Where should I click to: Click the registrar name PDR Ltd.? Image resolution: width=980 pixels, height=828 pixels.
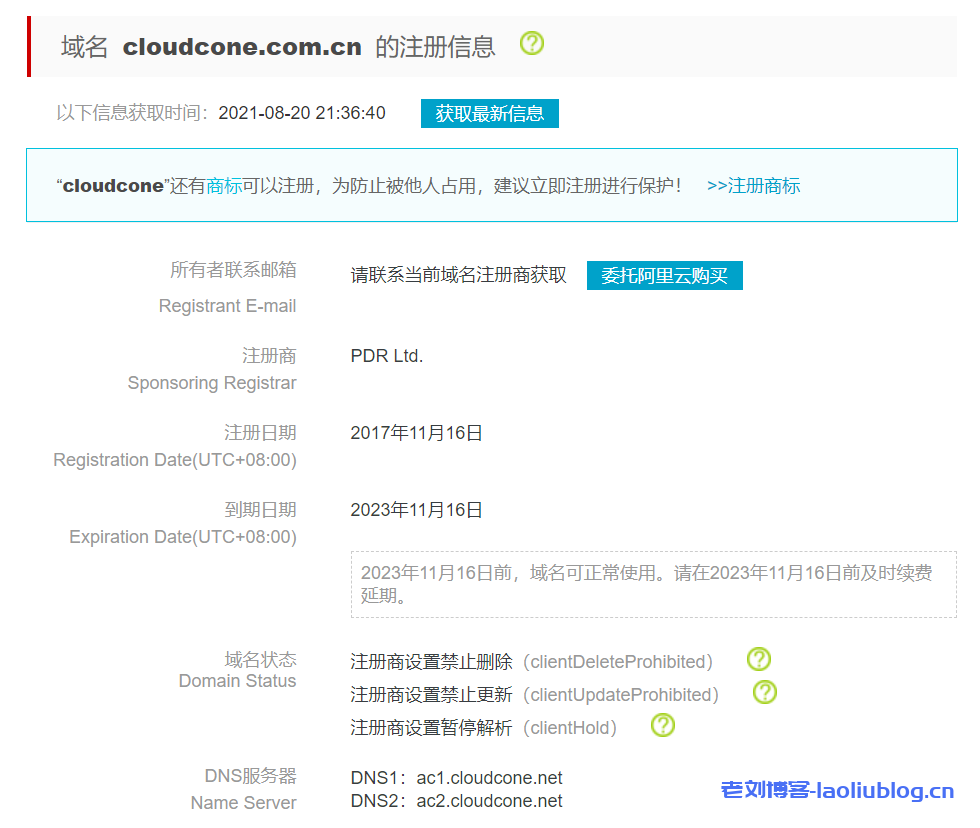[386, 355]
